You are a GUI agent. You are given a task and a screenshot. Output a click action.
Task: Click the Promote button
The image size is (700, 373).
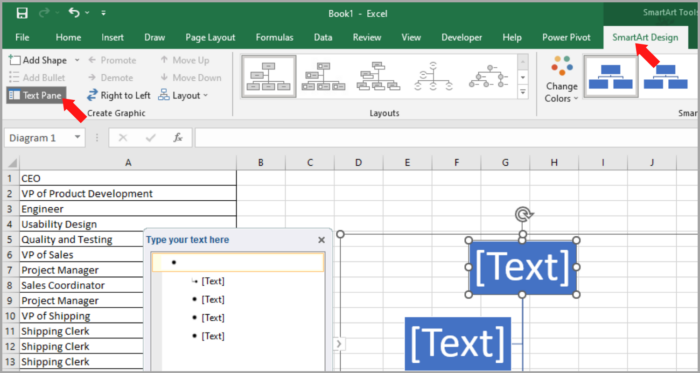pyautogui.click(x=112, y=60)
